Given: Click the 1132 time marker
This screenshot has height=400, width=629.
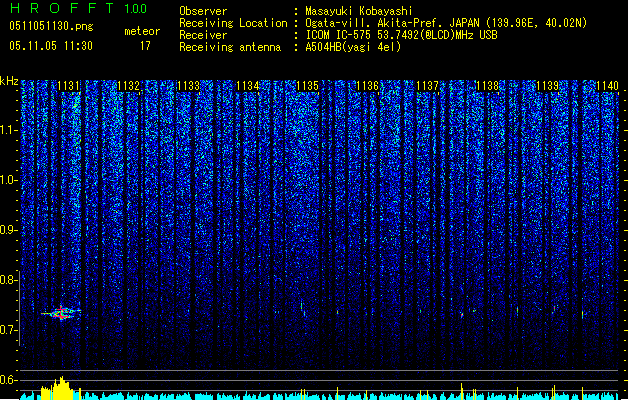Looking at the screenshot, I should click(128, 86).
